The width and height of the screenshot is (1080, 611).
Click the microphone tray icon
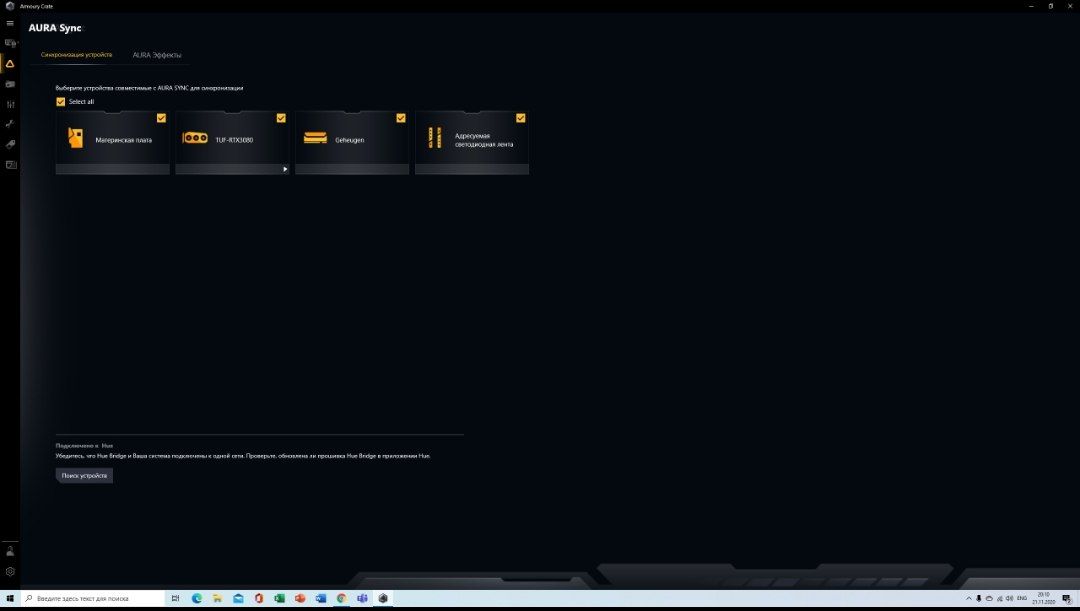coord(979,599)
